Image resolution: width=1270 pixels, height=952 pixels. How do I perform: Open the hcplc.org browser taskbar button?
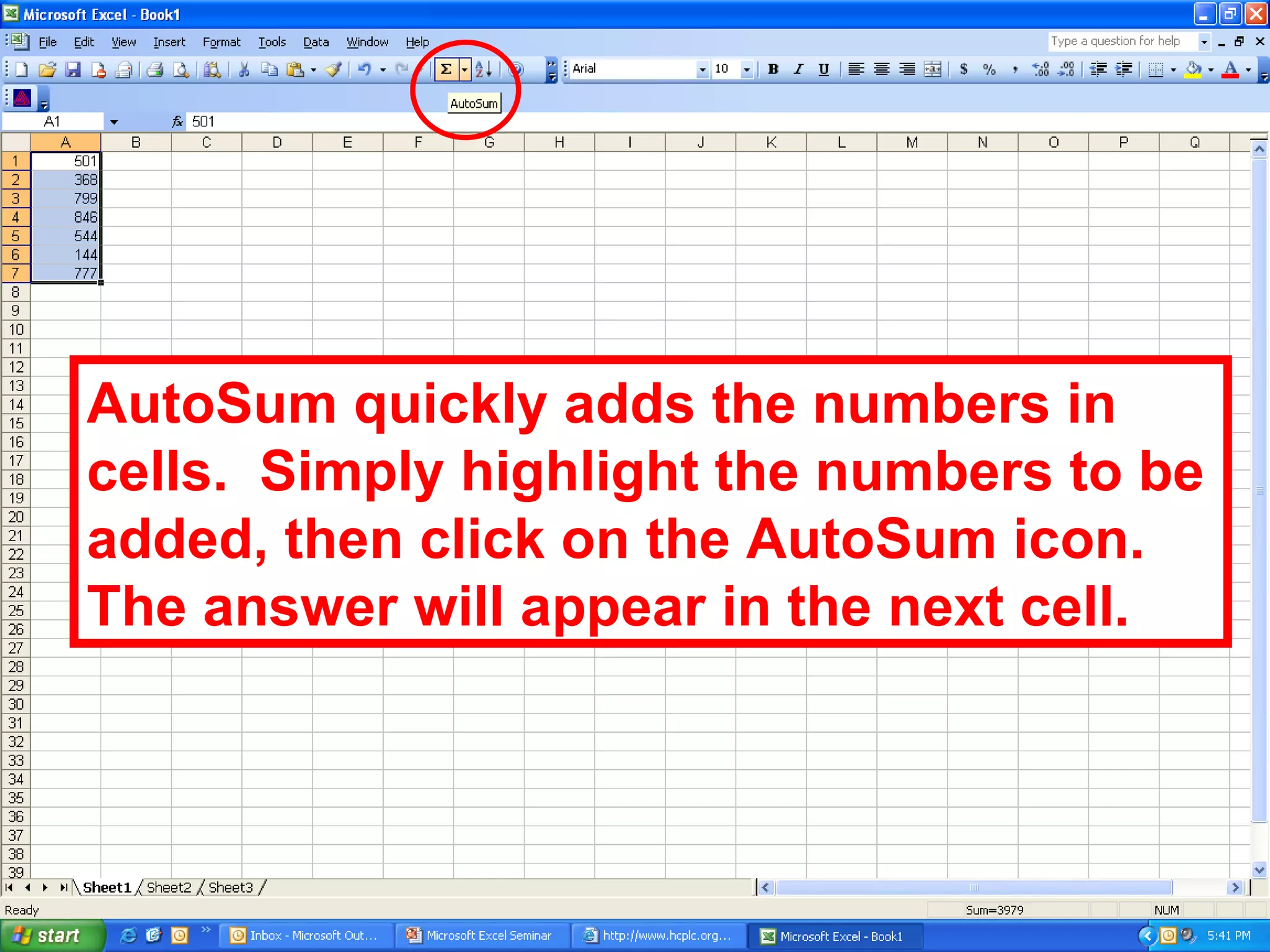pyautogui.click(x=658, y=936)
